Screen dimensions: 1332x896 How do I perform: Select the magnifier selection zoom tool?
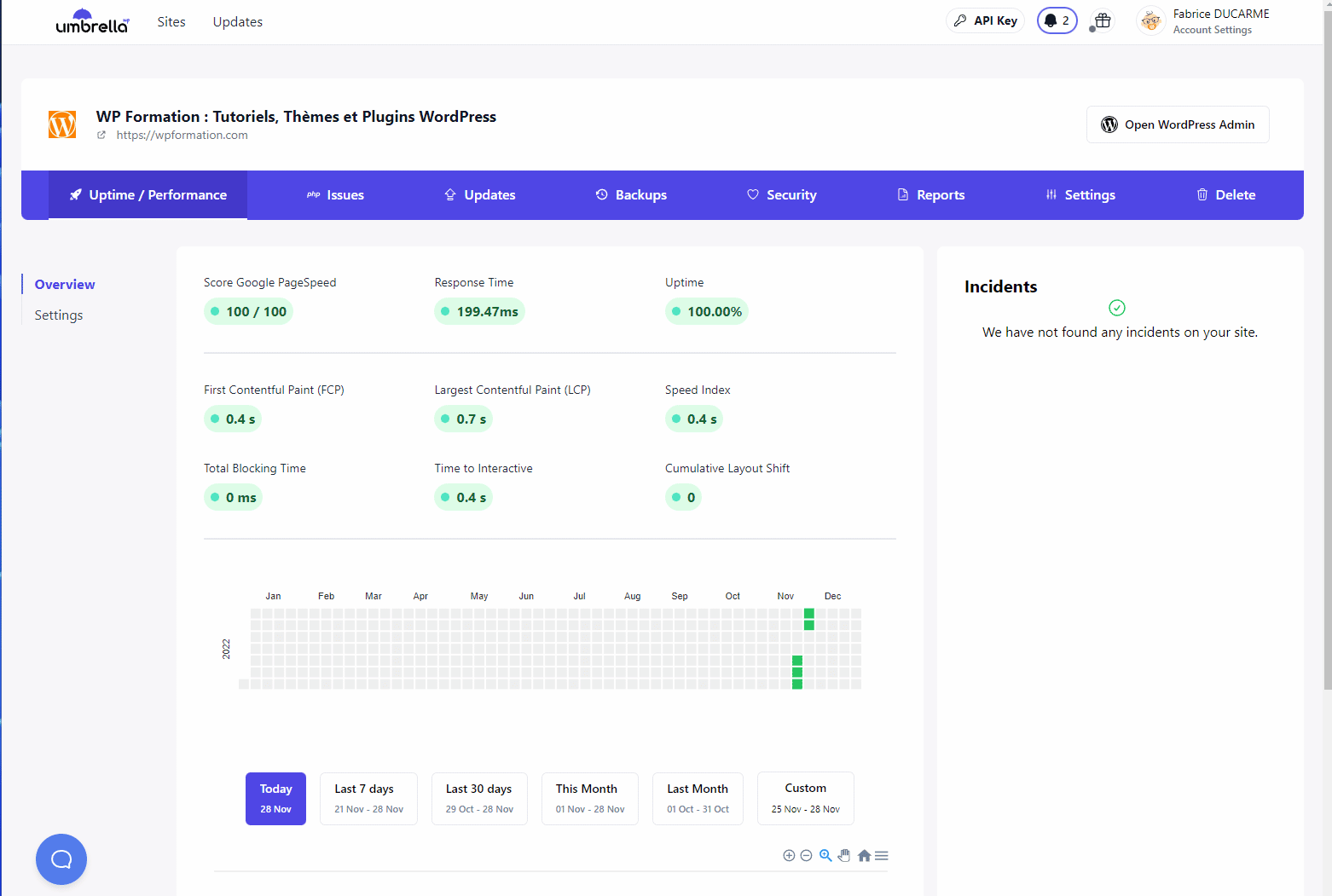825,856
